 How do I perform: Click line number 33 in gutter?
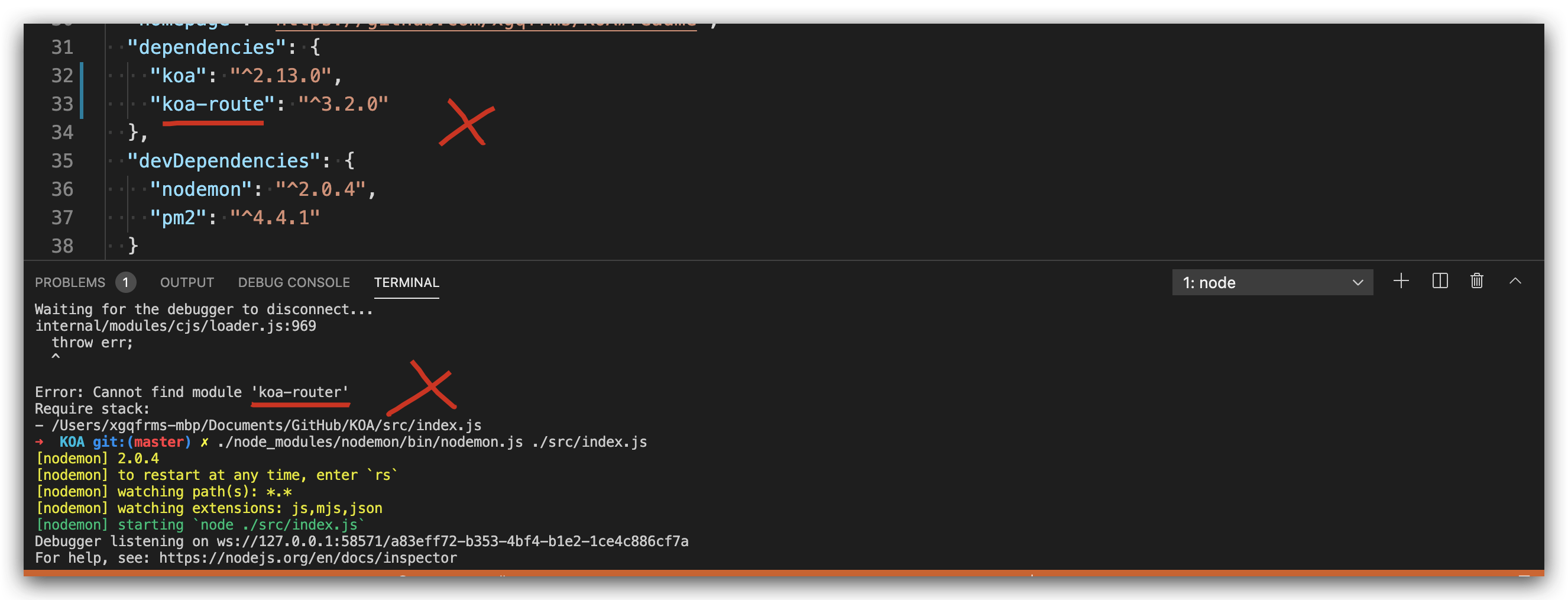coord(62,104)
